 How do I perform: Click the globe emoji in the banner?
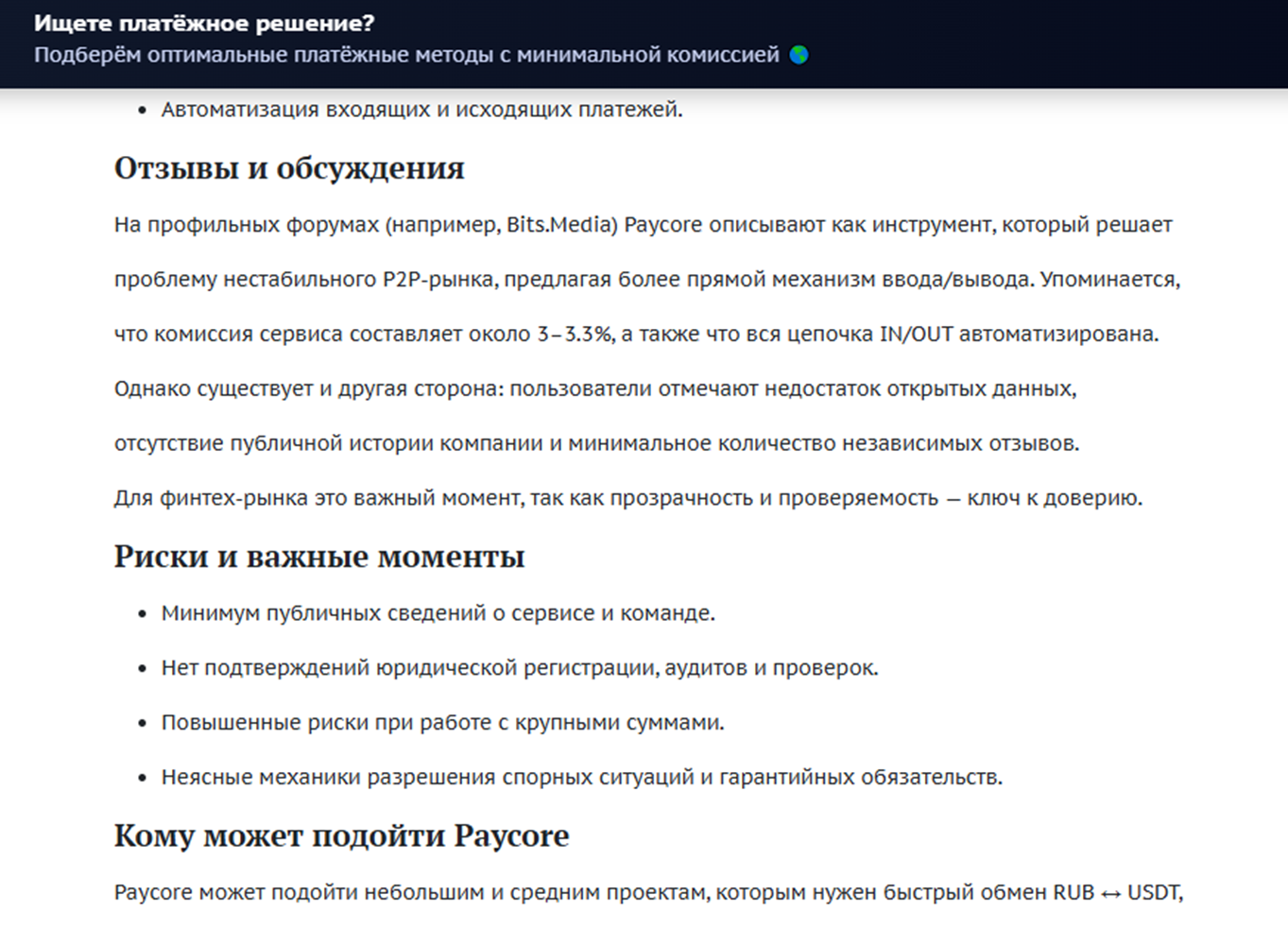click(799, 55)
